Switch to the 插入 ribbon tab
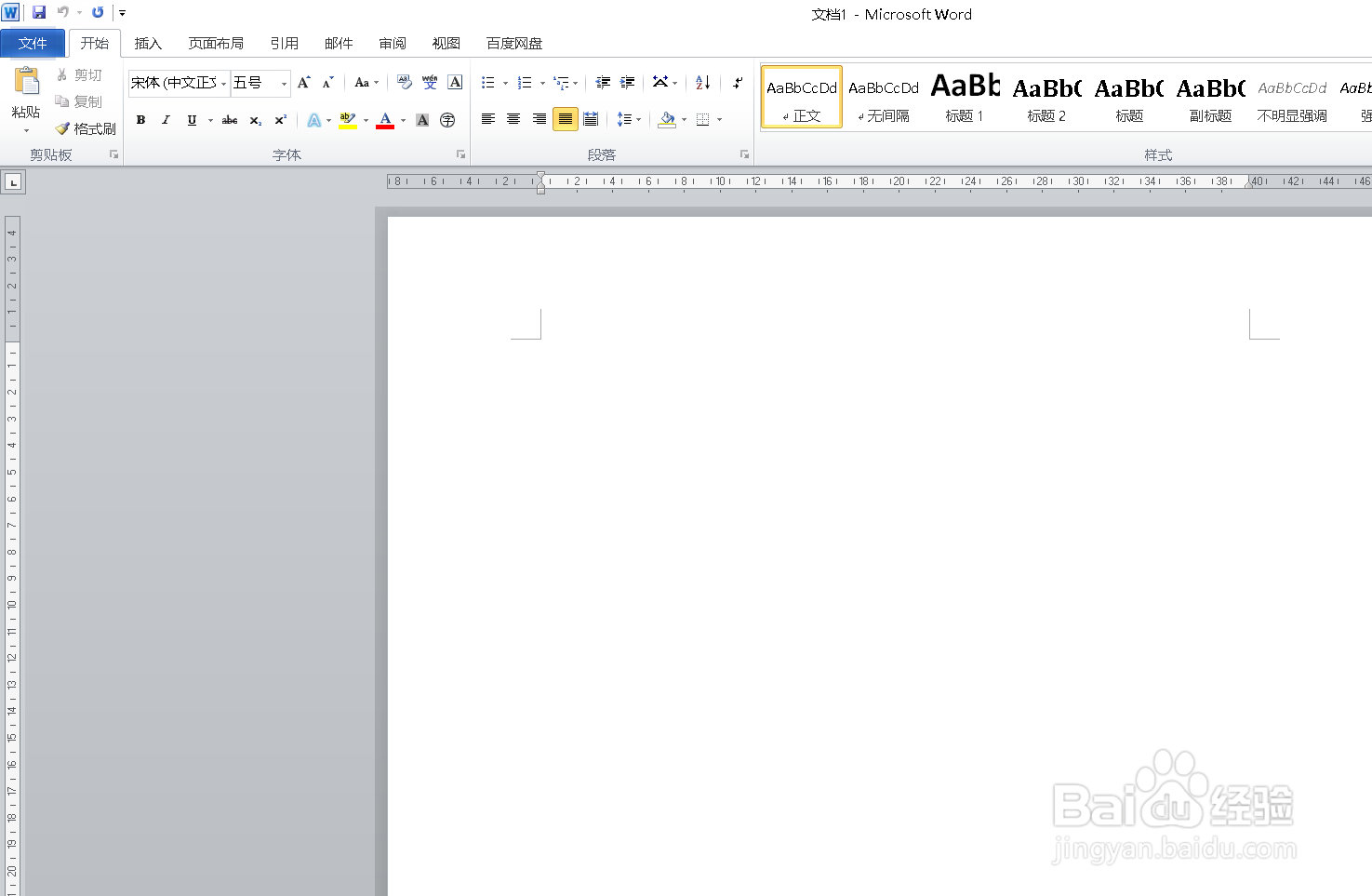 (x=148, y=43)
